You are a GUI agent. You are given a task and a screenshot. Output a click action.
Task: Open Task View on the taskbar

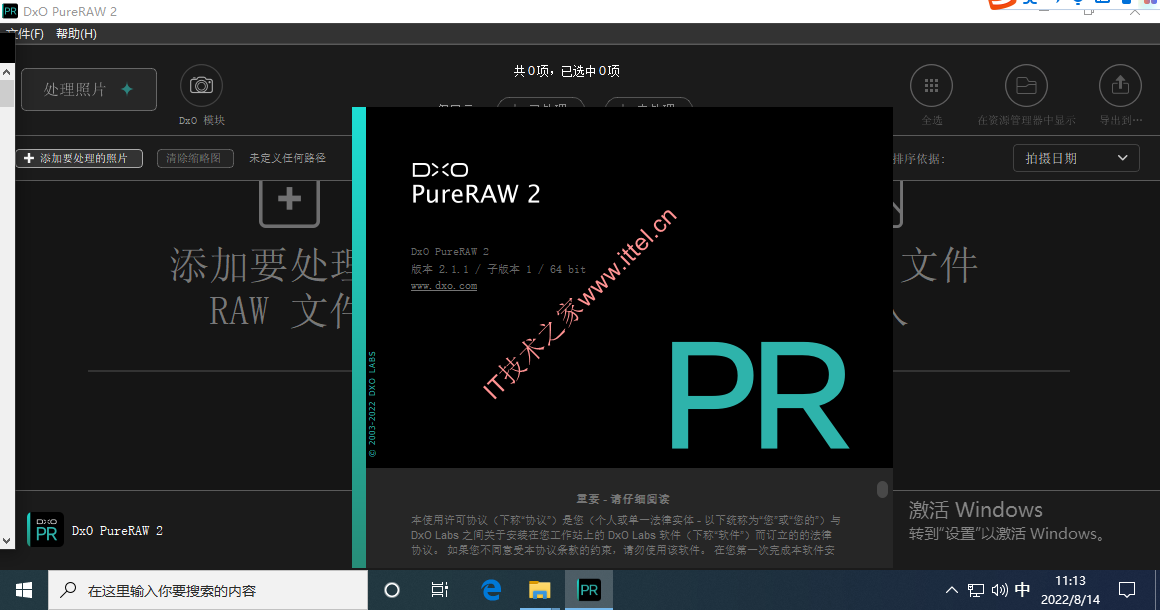coord(440,590)
